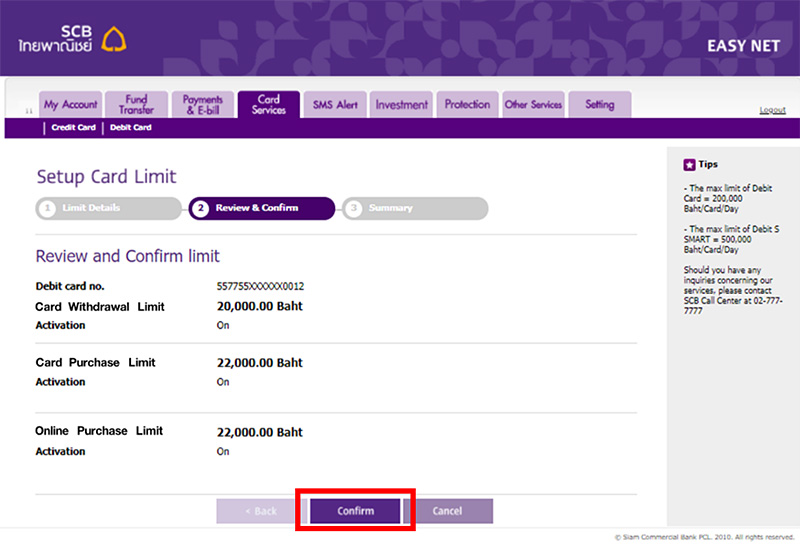The height and width of the screenshot is (560, 800).
Task: Switch to Payments & E-bill tab
Action: tap(203, 105)
